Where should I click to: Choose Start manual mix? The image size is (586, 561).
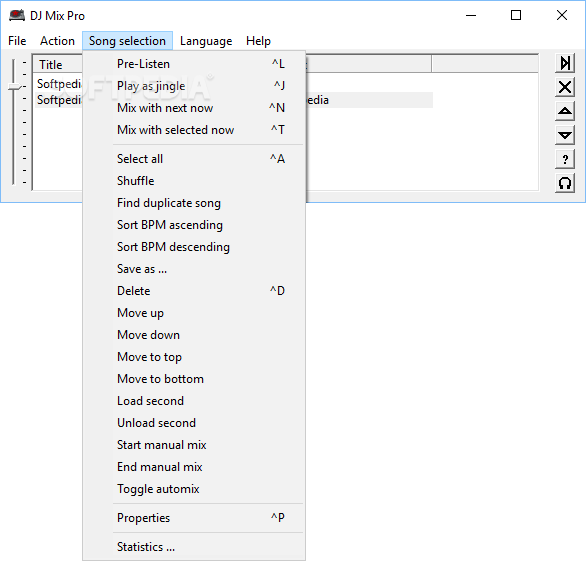coord(194,445)
